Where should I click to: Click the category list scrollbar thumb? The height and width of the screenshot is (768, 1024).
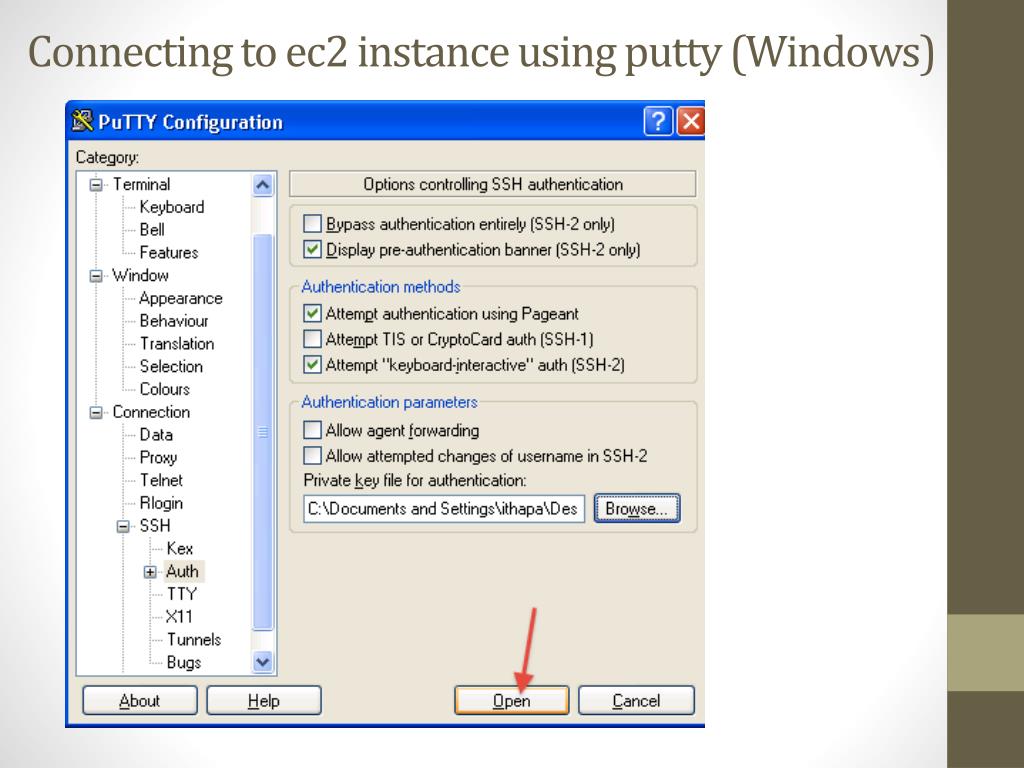[263, 432]
